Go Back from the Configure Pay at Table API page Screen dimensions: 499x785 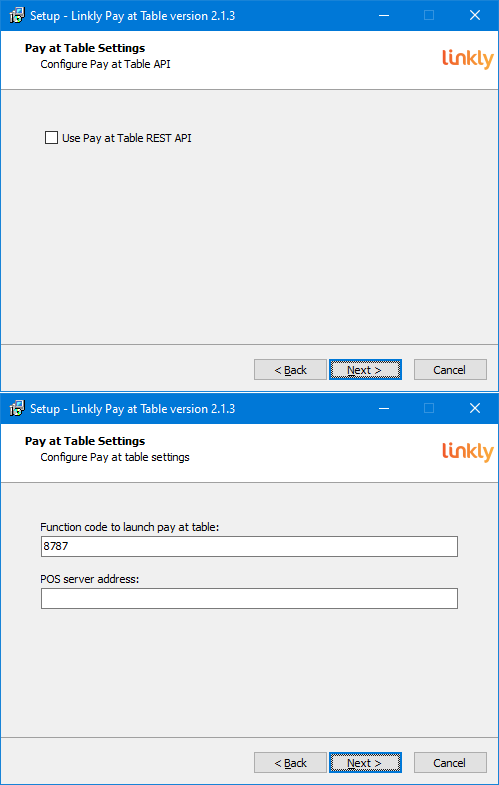pyautogui.click(x=290, y=369)
